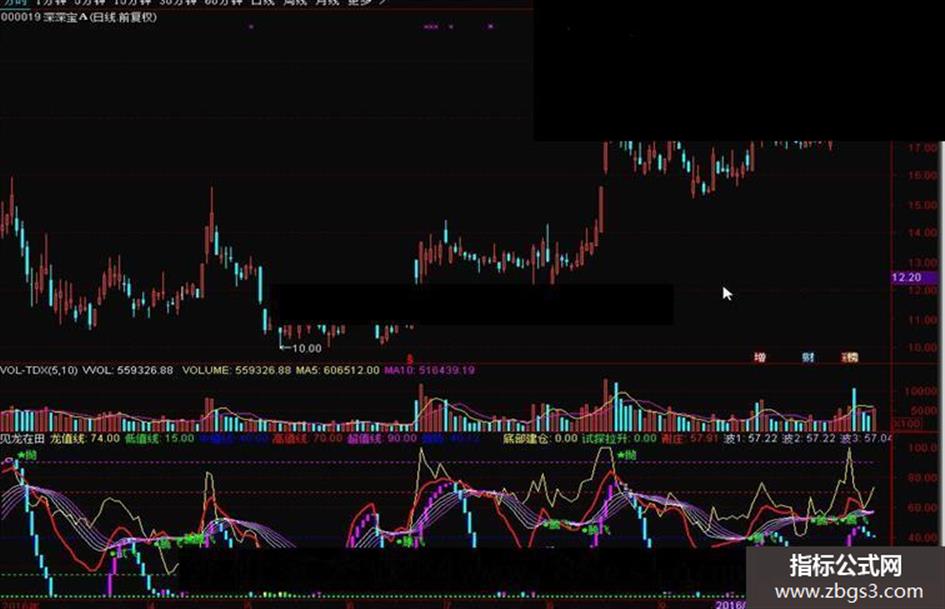
Task: Click 超值线 90.00 label
Action: click(381, 438)
